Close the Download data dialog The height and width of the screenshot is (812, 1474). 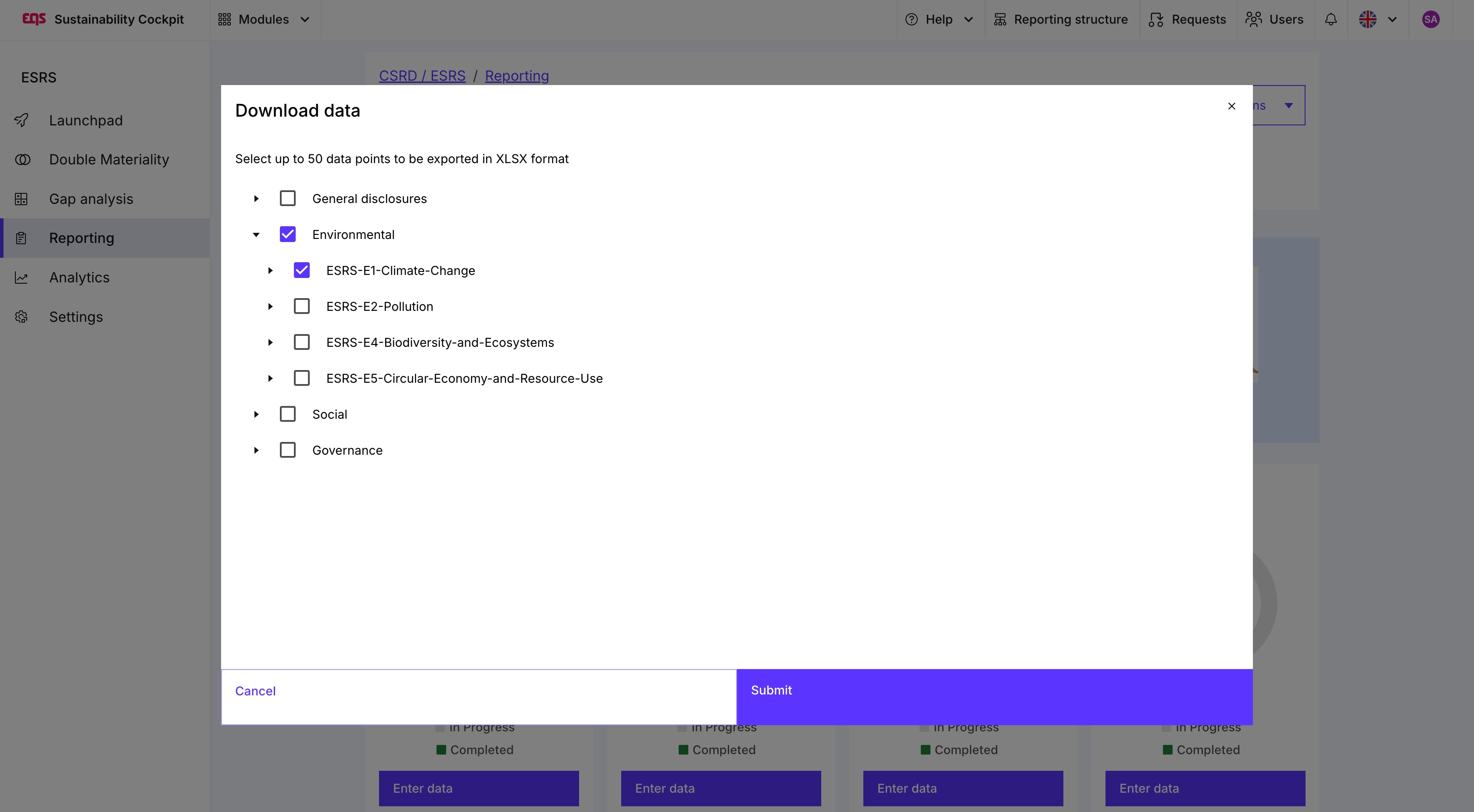1232,107
